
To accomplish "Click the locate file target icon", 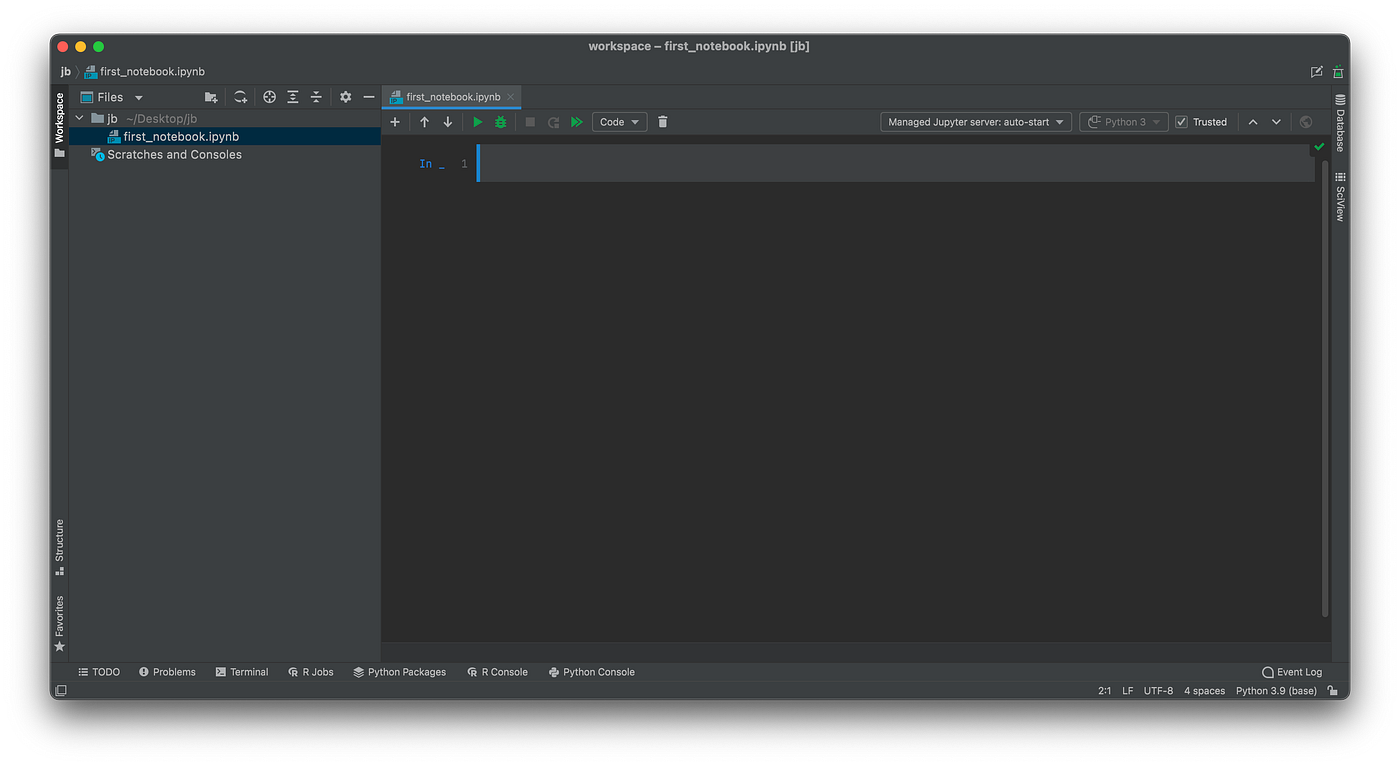I will (x=269, y=97).
